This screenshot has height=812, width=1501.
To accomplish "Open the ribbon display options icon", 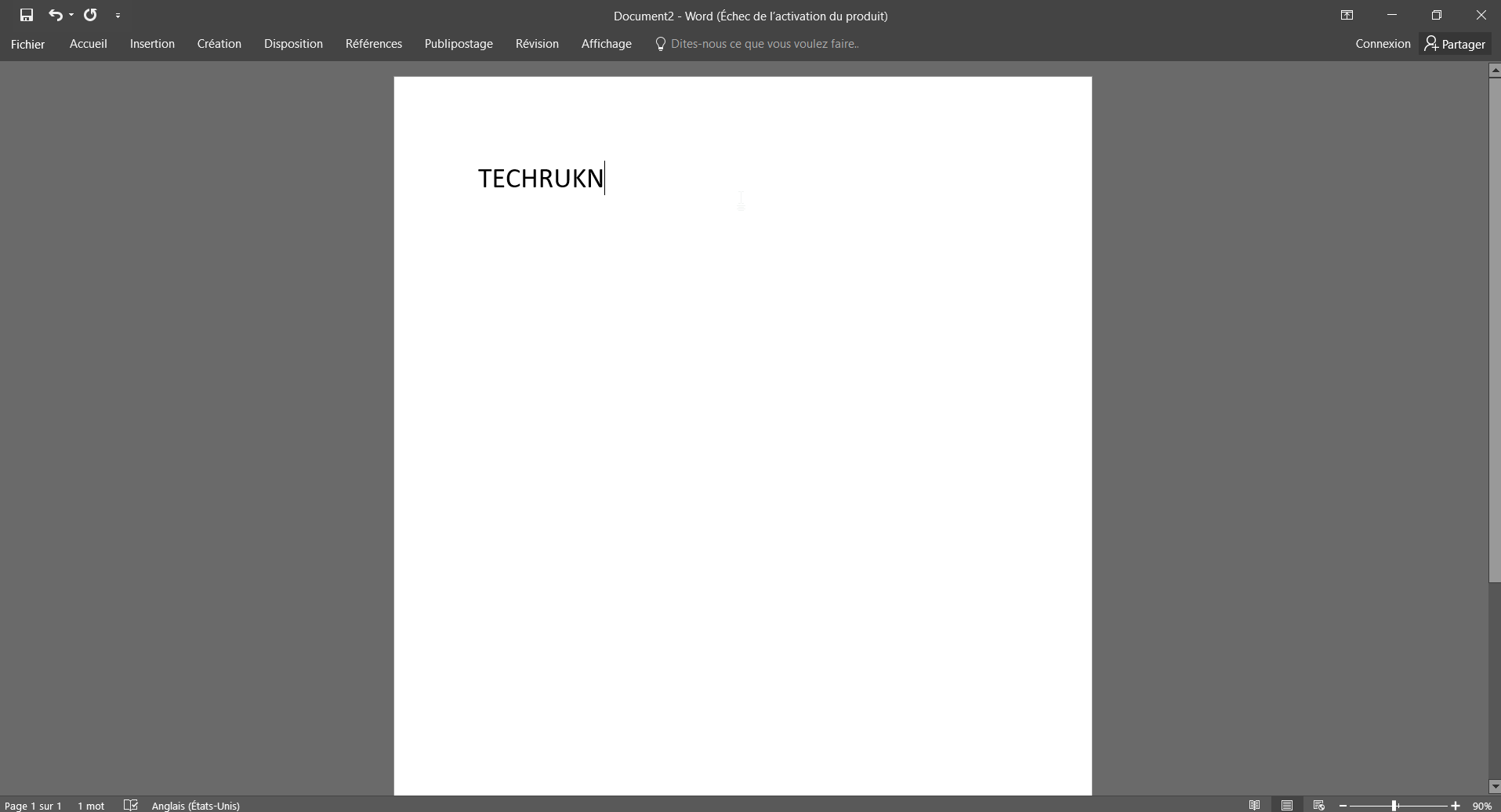I will [x=1347, y=15].
